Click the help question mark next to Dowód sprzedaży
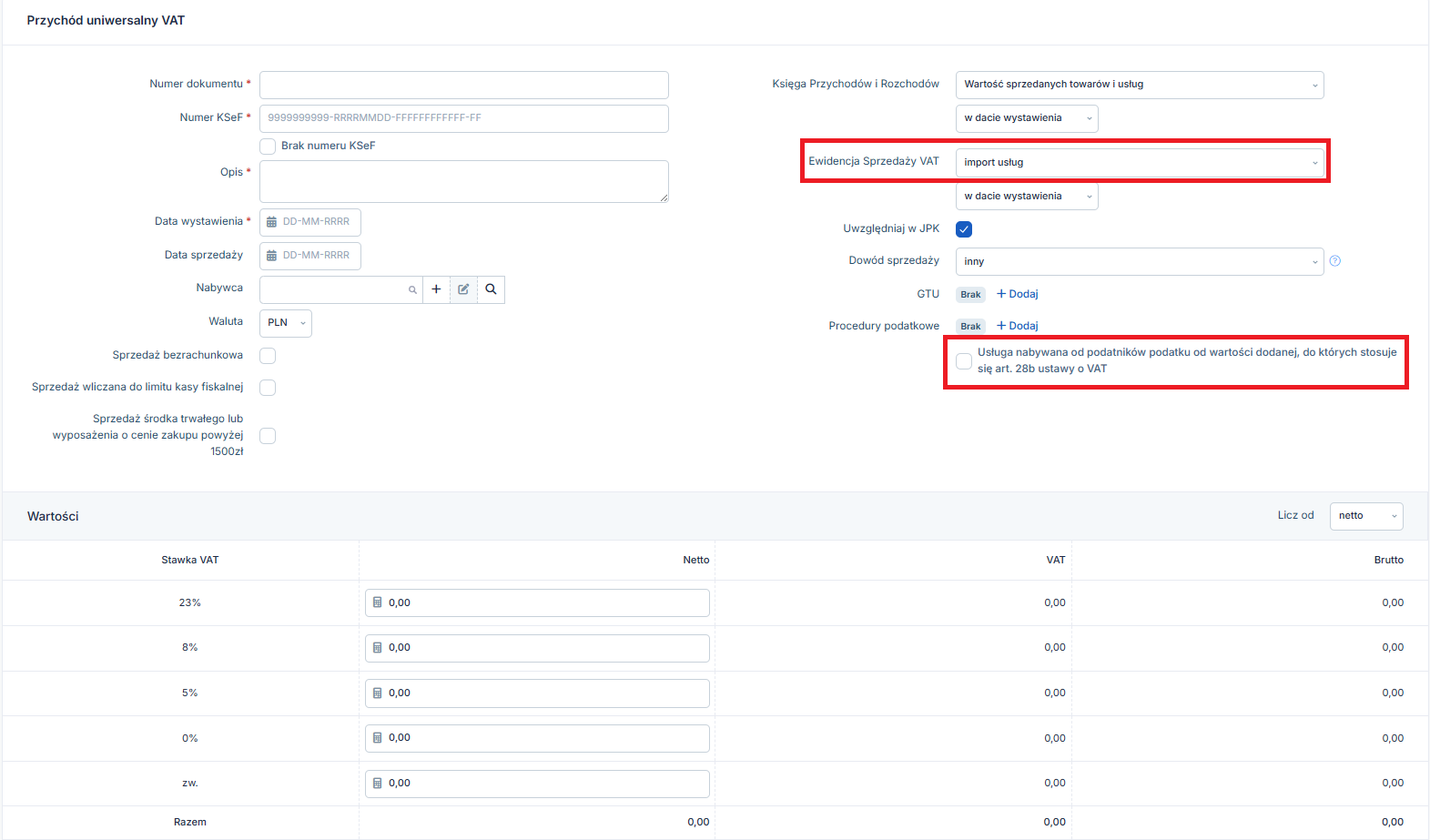The width and height of the screenshot is (1430, 840). click(1335, 261)
